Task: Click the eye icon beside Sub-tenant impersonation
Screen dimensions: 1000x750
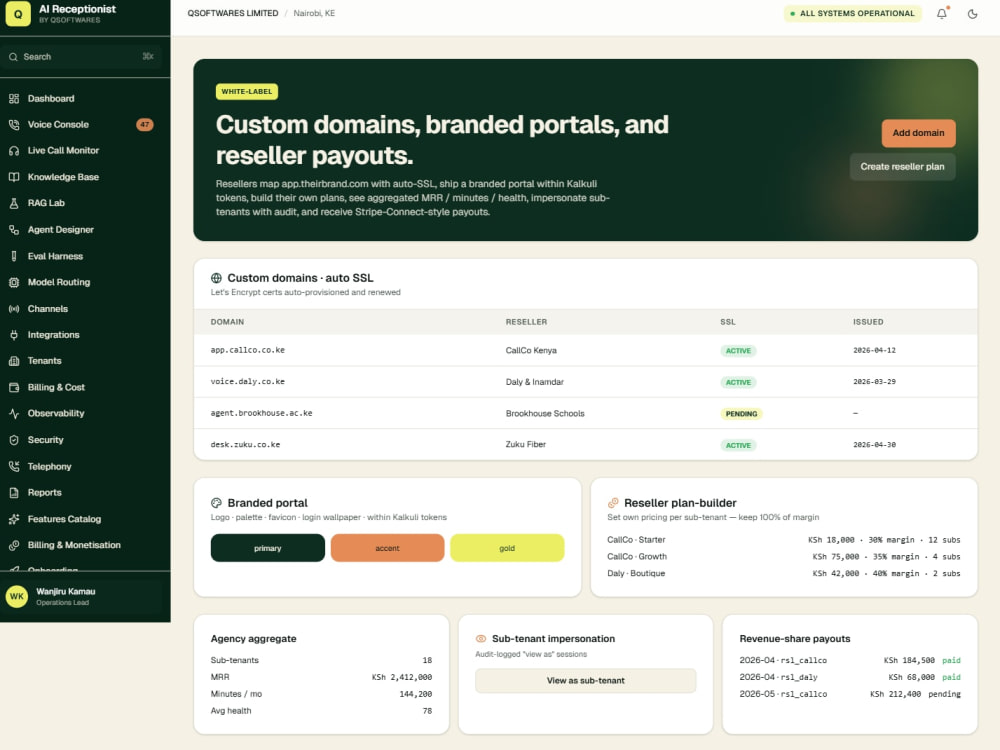Action: pos(481,639)
